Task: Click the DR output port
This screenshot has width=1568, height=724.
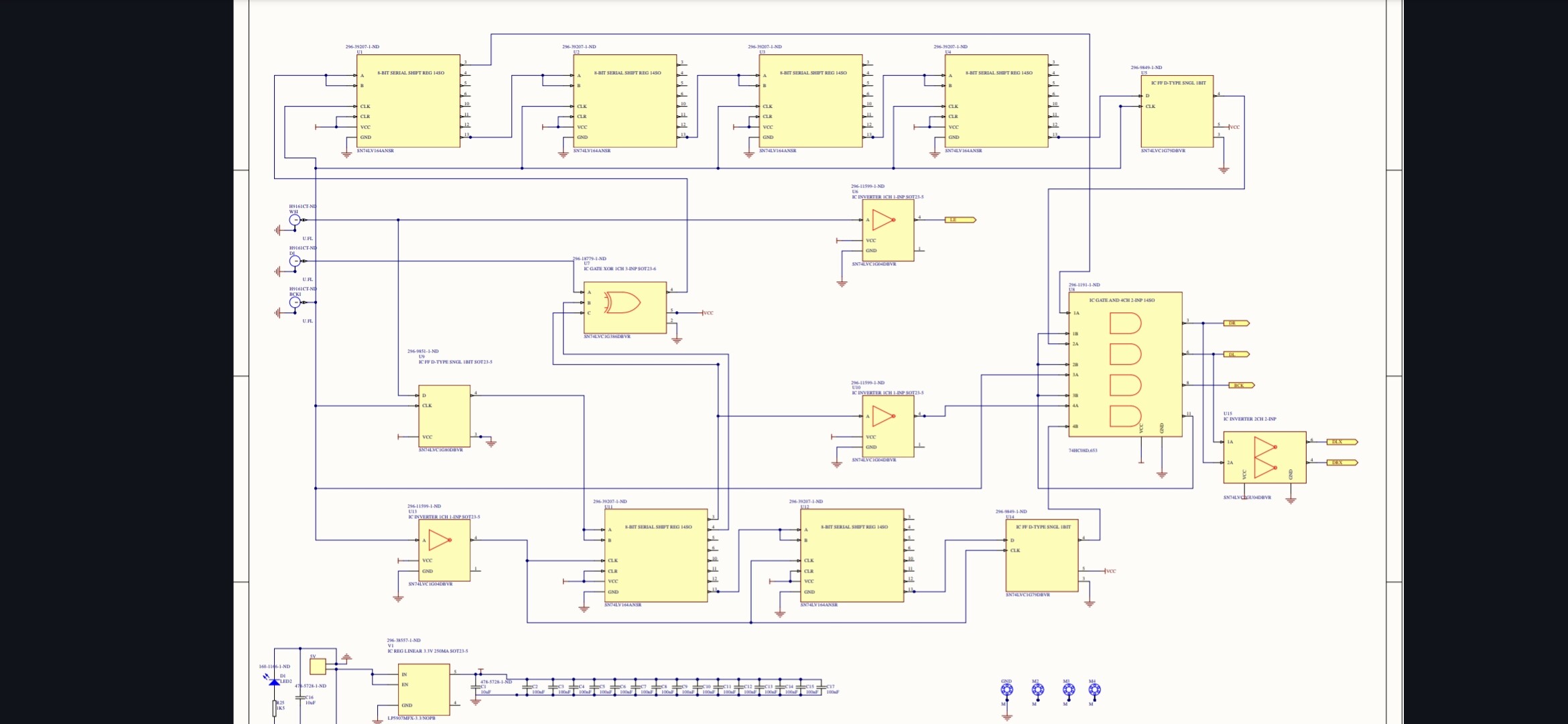Action: click(1236, 323)
